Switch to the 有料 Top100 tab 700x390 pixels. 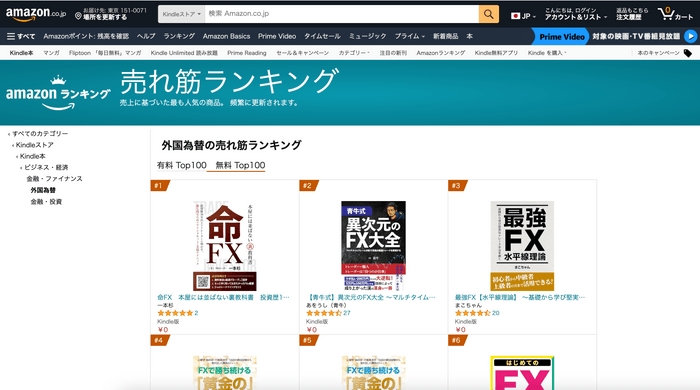[x=181, y=165]
